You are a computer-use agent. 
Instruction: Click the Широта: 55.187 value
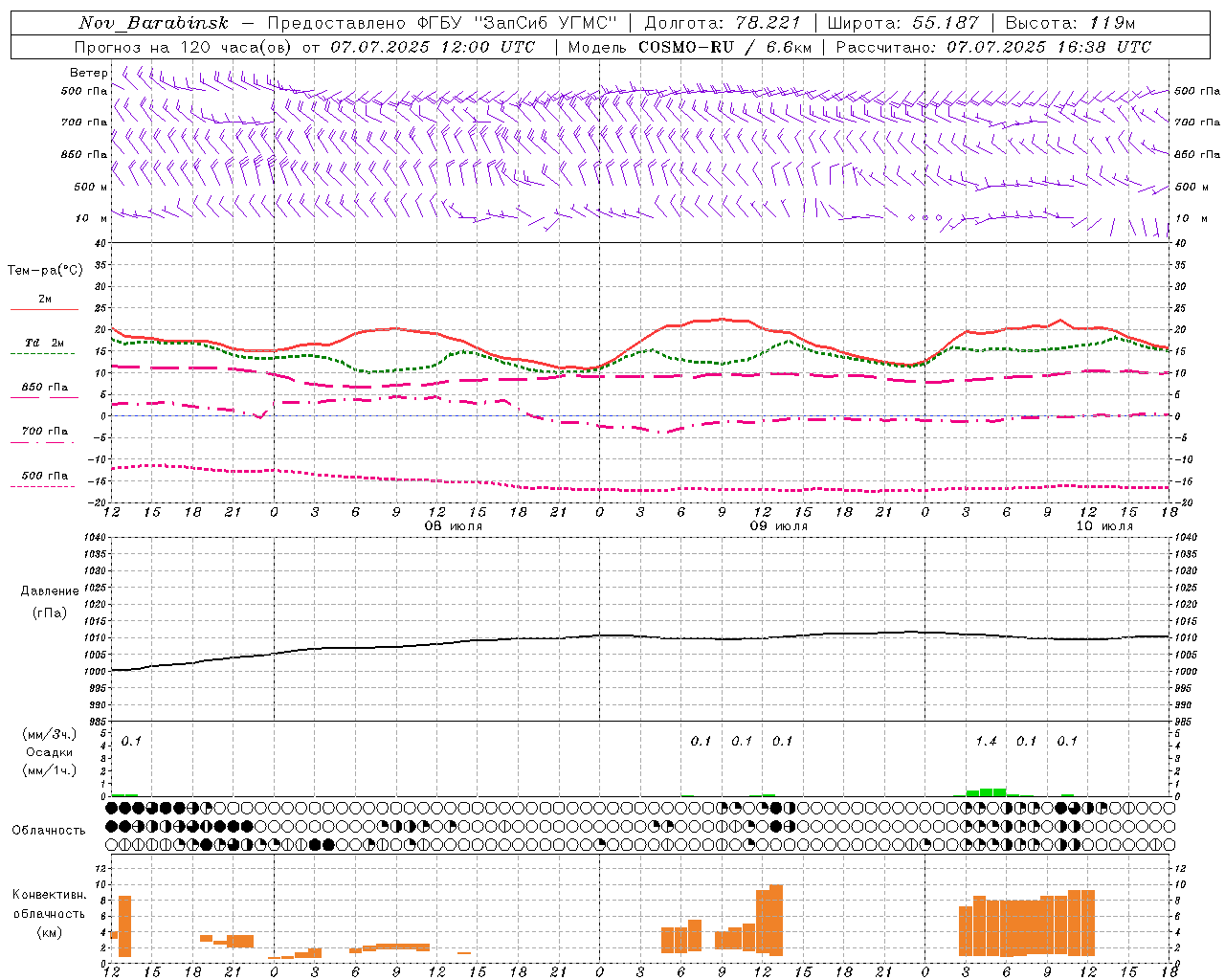point(903,23)
